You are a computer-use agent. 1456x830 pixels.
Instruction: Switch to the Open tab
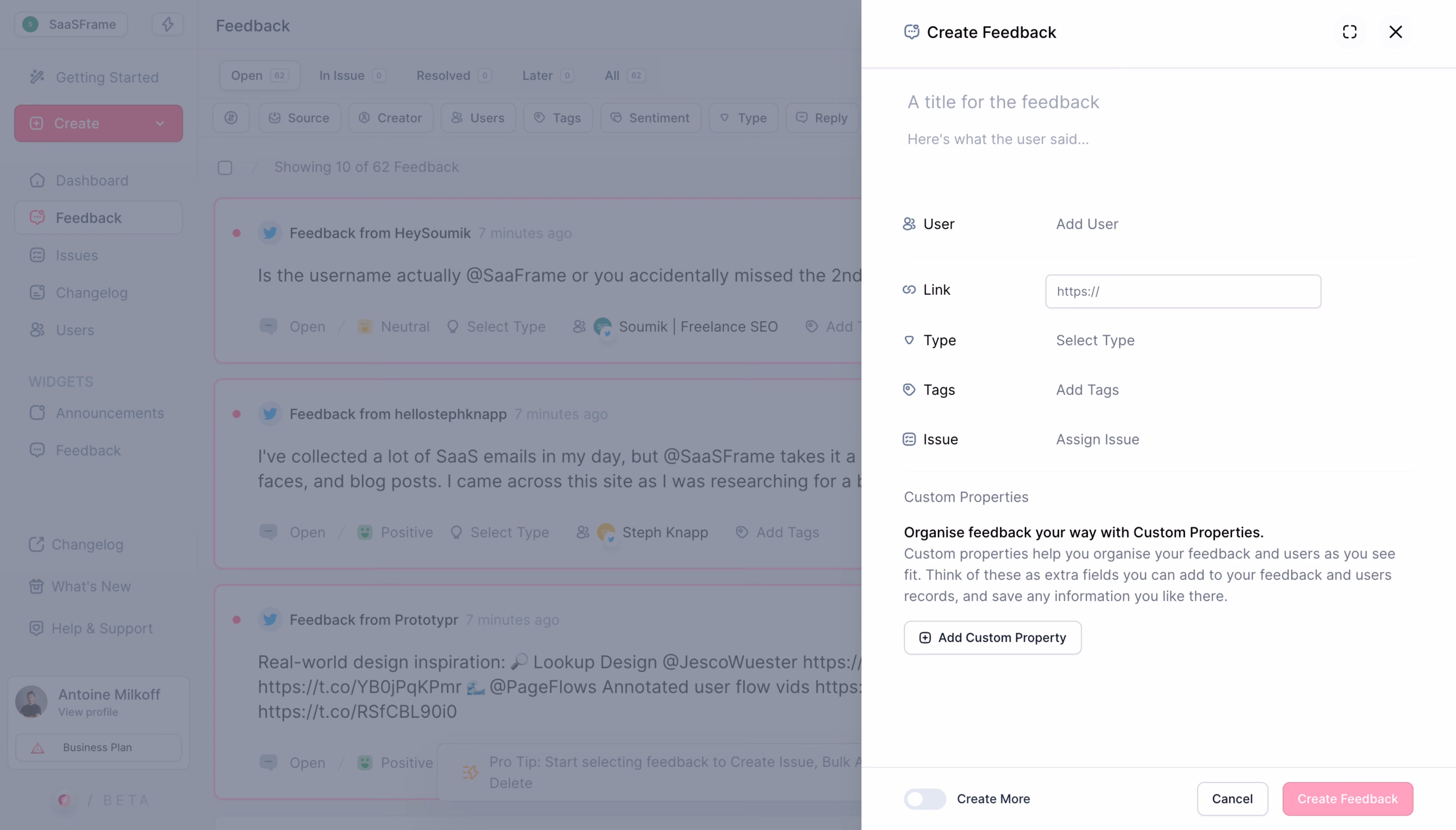(260, 75)
